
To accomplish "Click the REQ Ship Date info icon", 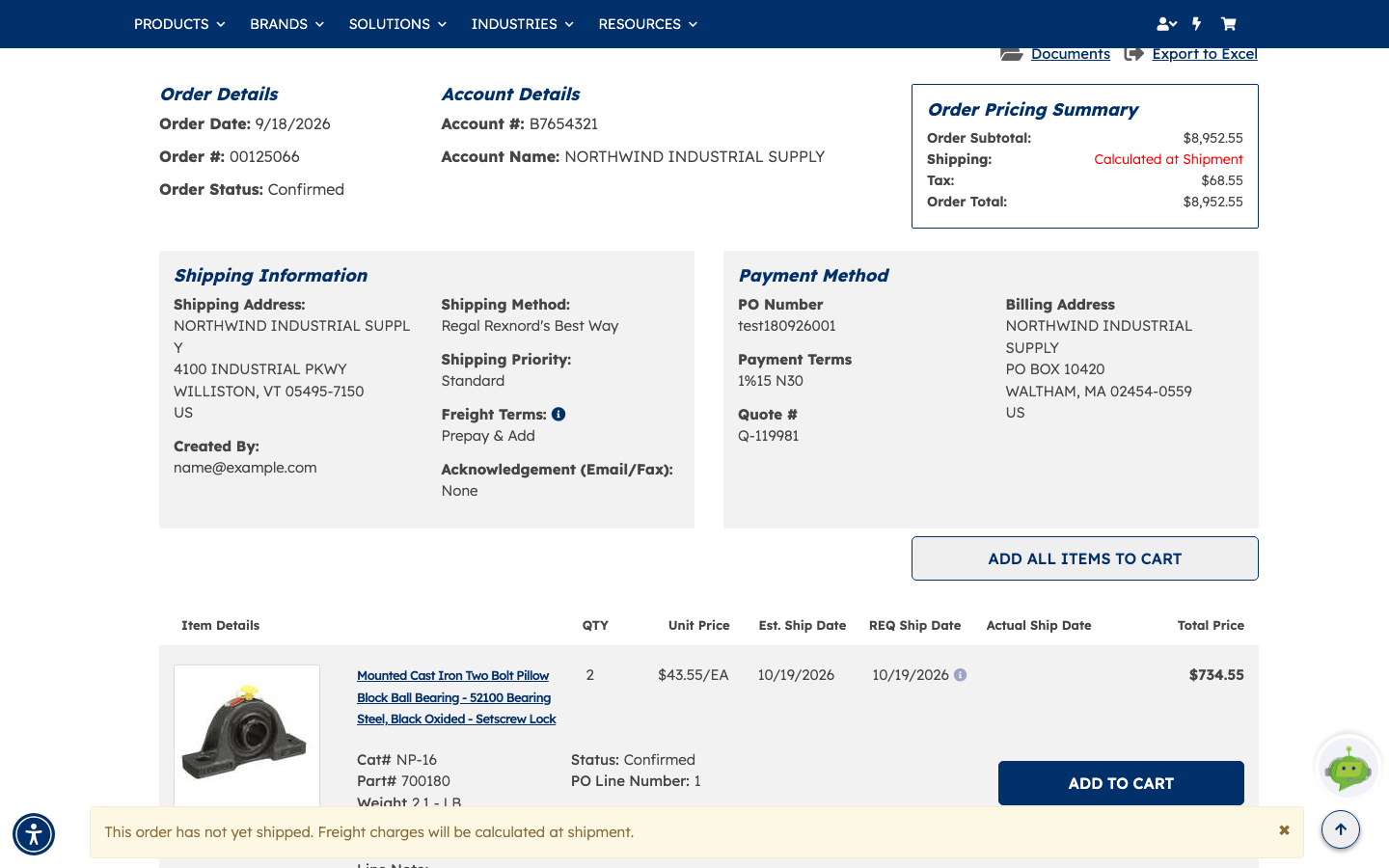I will click(x=960, y=675).
